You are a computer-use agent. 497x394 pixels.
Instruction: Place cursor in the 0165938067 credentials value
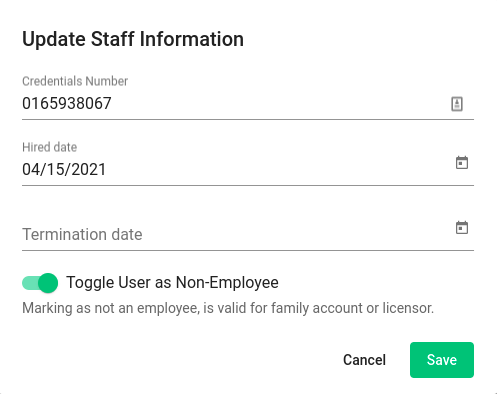click(67, 103)
